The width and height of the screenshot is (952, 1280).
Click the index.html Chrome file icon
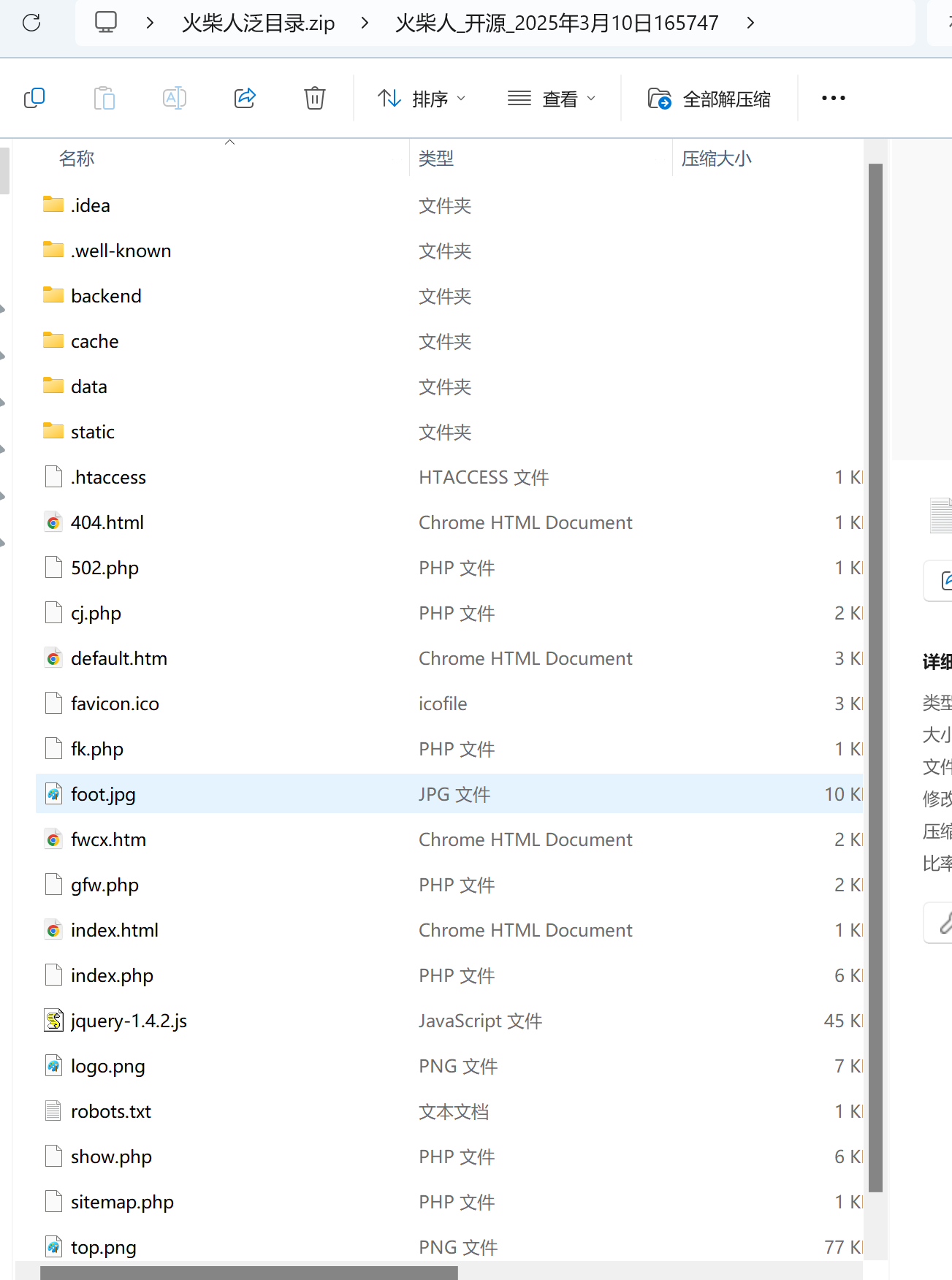(x=53, y=930)
